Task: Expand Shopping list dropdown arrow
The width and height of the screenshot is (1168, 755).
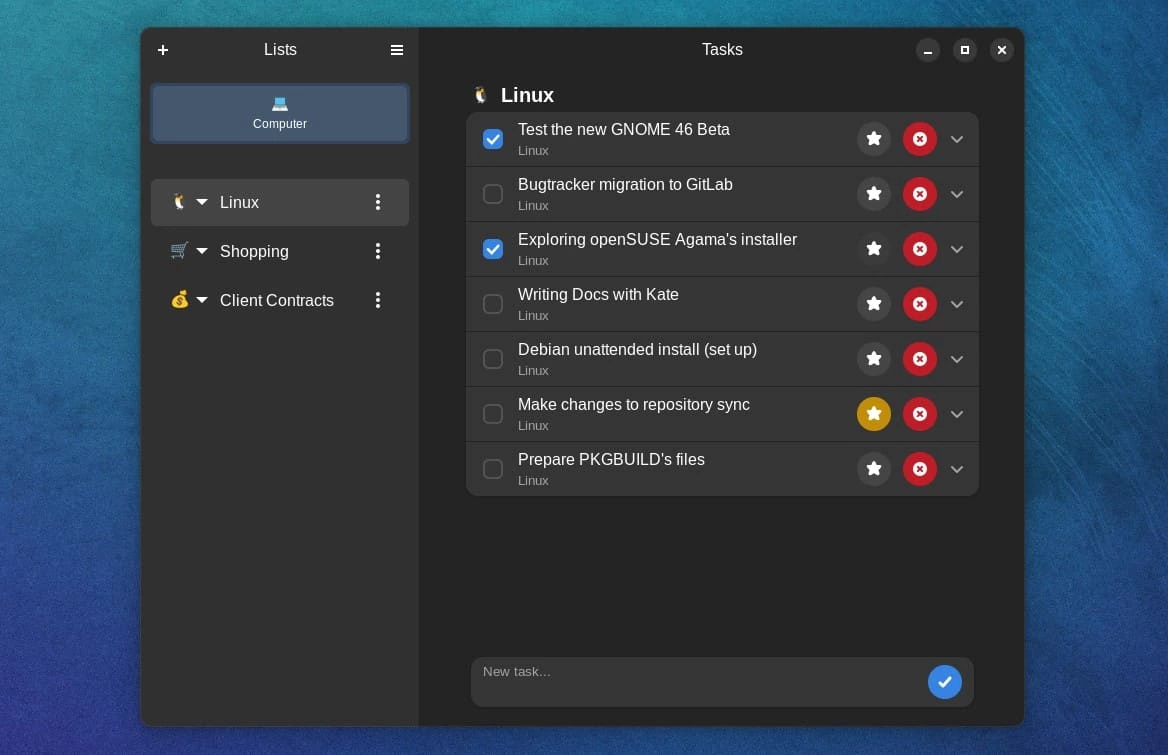Action: point(202,251)
